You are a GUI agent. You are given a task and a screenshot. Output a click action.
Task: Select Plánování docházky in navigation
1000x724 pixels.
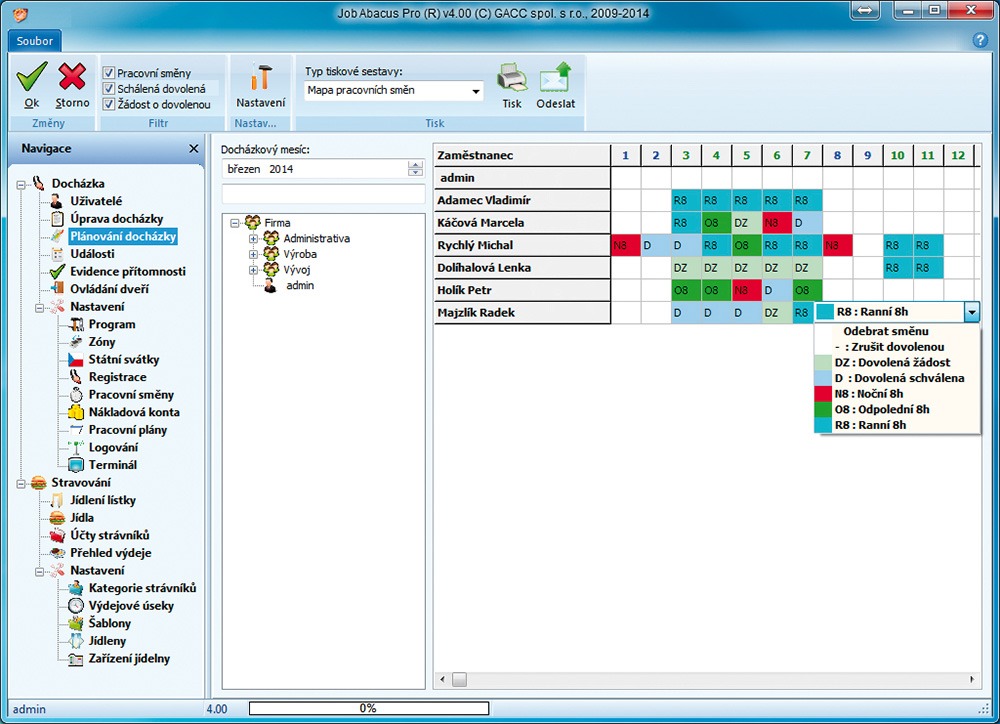point(123,236)
